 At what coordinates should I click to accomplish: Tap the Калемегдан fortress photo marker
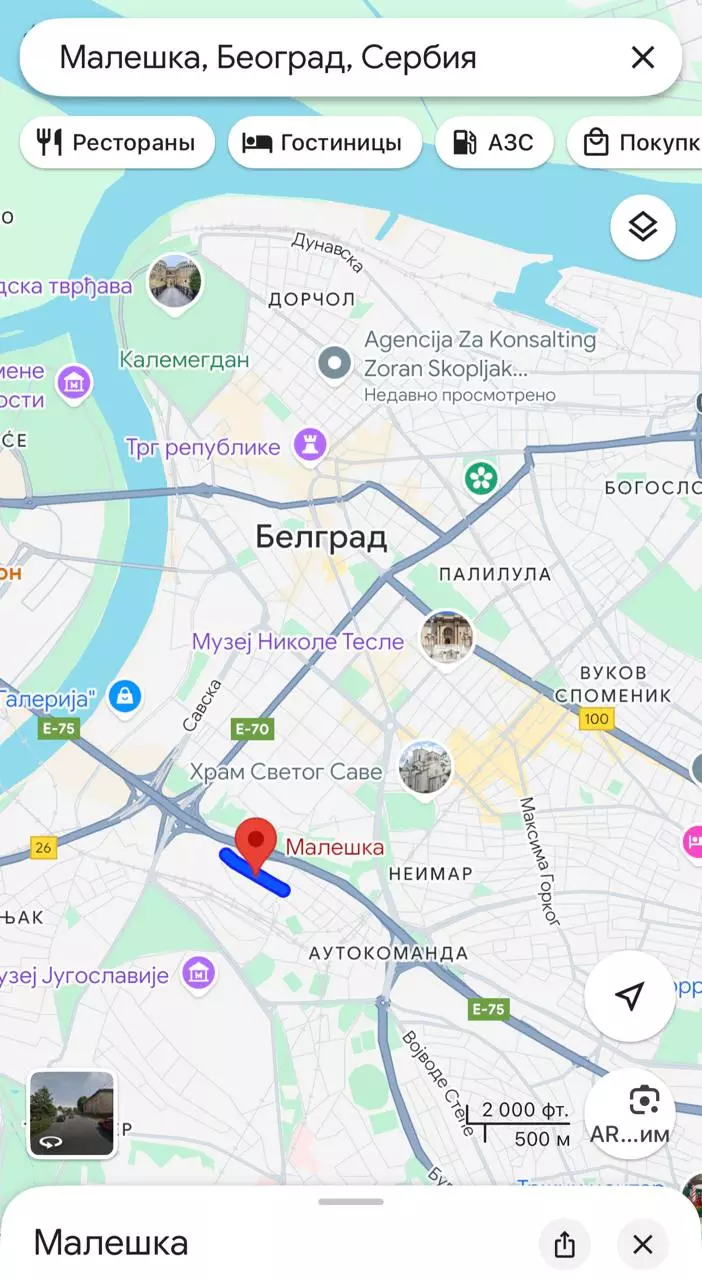[175, 284]
